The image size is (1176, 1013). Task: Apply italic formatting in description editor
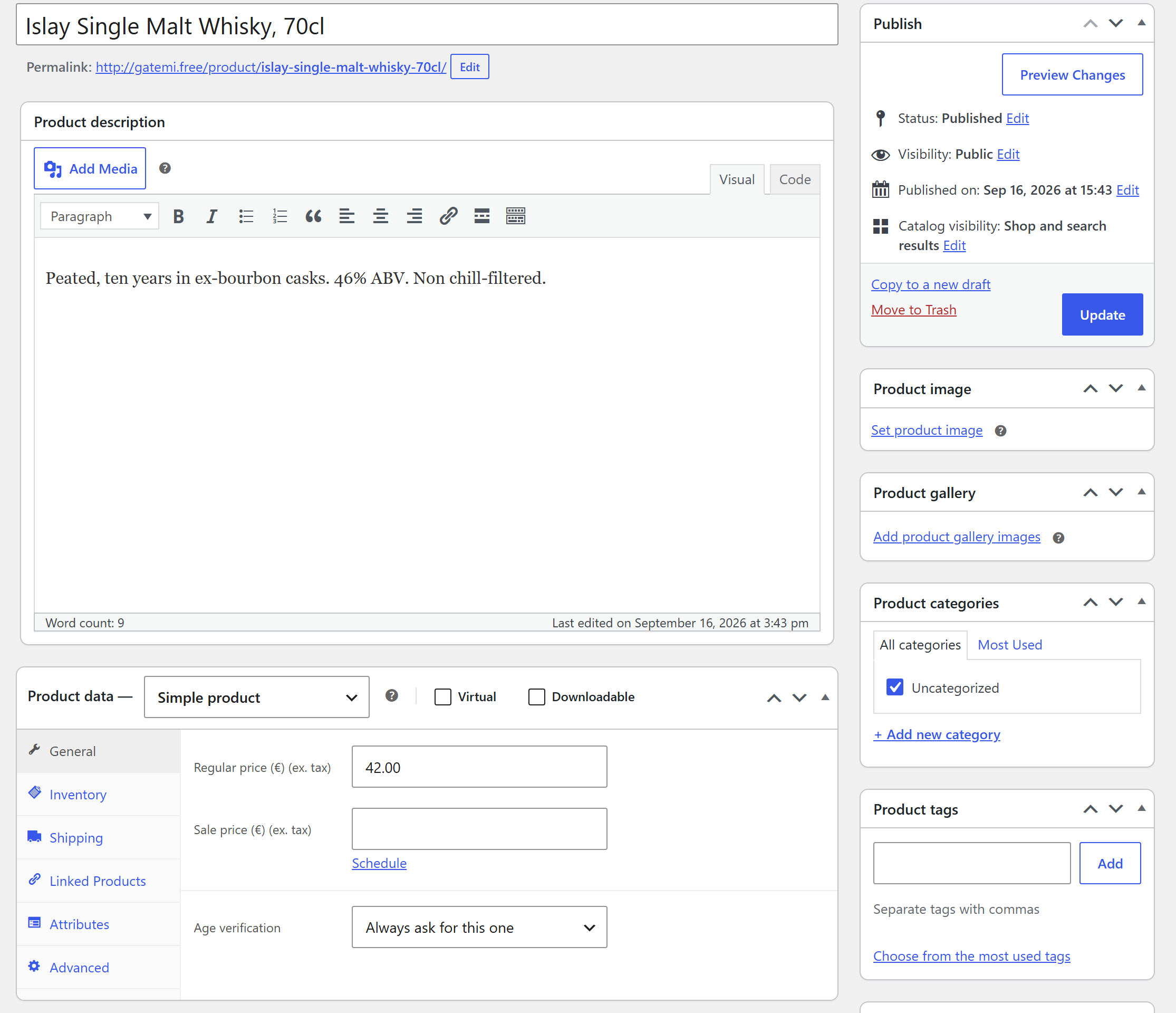coord(211,216)
